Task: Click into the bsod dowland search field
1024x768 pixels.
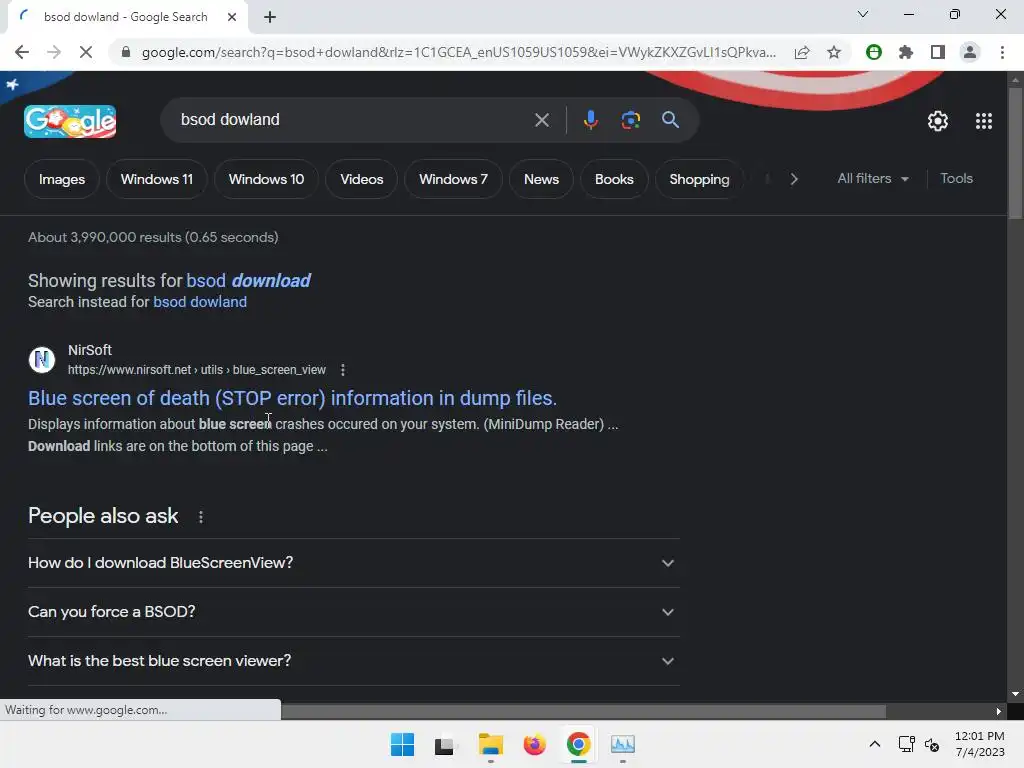Action: pyautogui.click(x=353, y=120)
